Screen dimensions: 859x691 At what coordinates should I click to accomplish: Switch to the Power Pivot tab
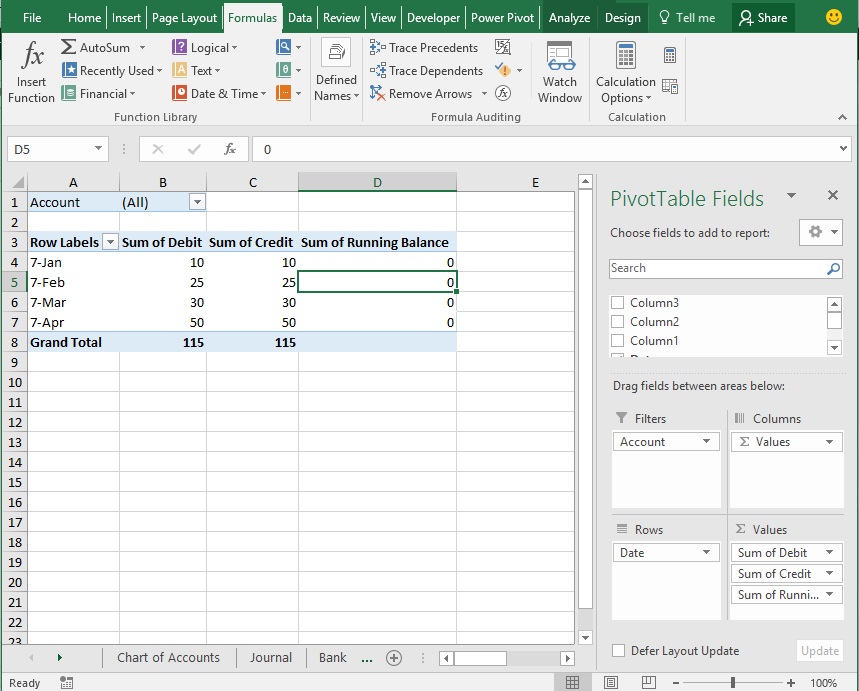tap(502, 18)
